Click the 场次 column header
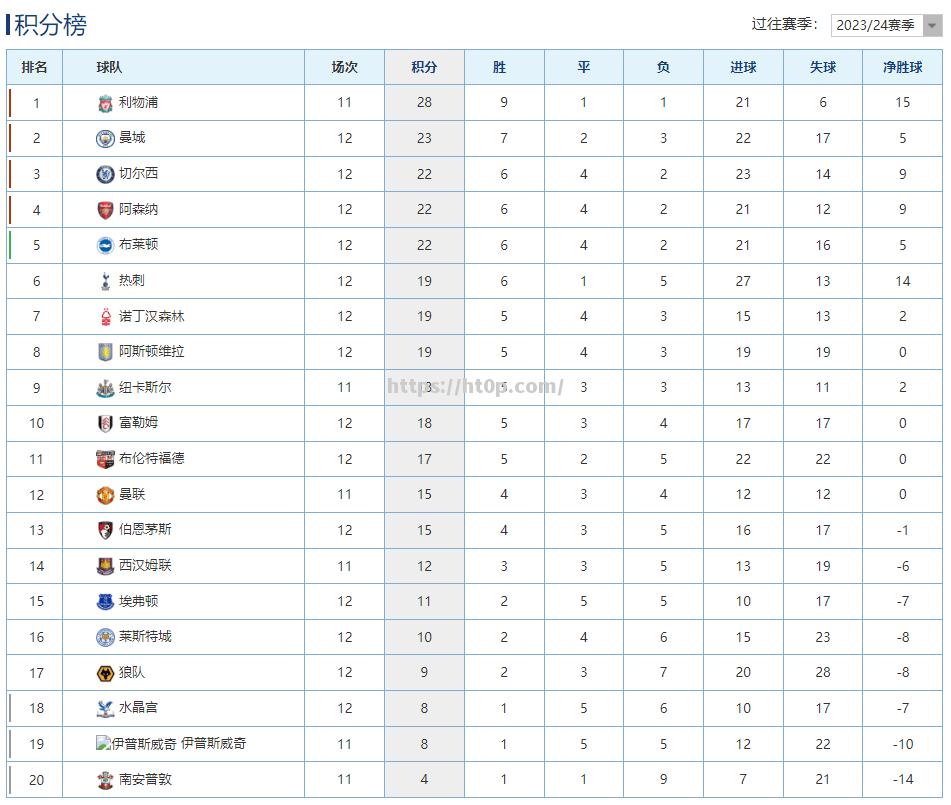The image size is (951, 805). pyautogui.click(x=344, y=67)
